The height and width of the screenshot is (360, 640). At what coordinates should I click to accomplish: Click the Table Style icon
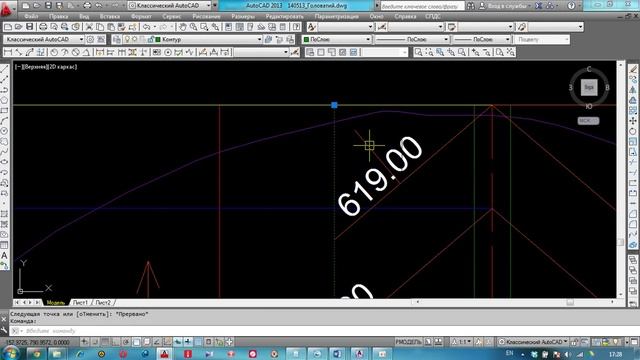pos(451,27)
